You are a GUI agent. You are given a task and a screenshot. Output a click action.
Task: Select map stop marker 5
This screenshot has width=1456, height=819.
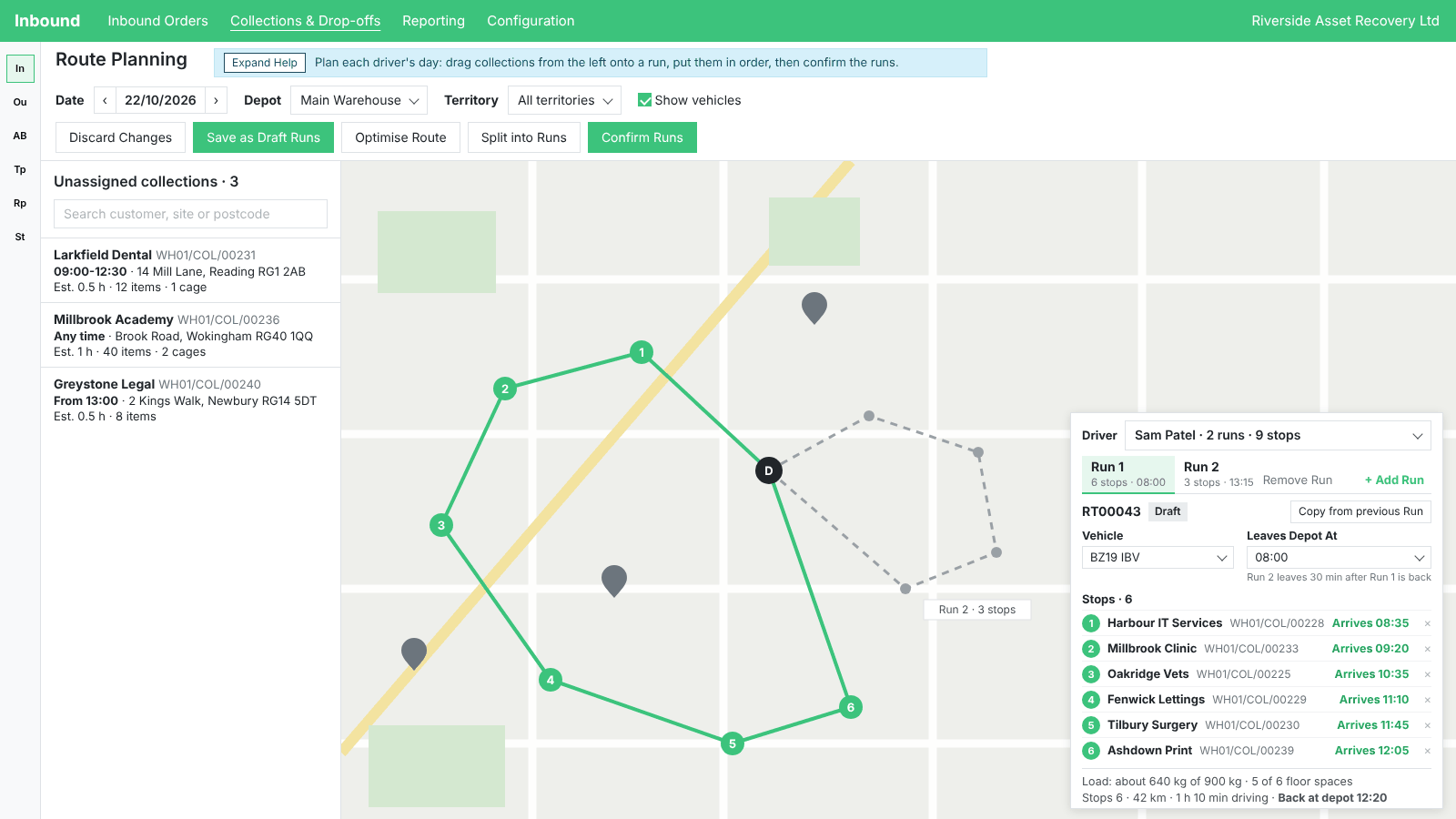[733, 743]
